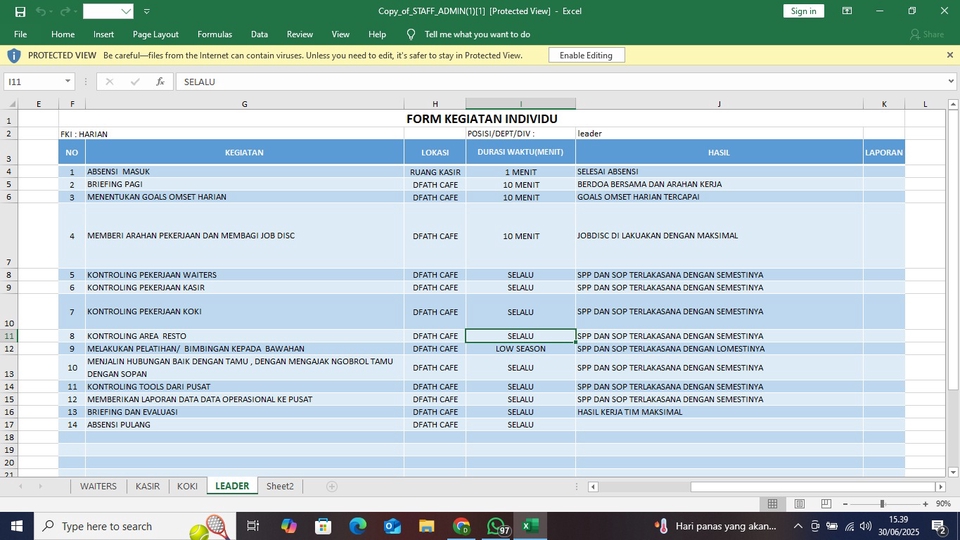
Task: Click the Redo arrow icon
Action: pyautogui.click(x=64, y=12)
